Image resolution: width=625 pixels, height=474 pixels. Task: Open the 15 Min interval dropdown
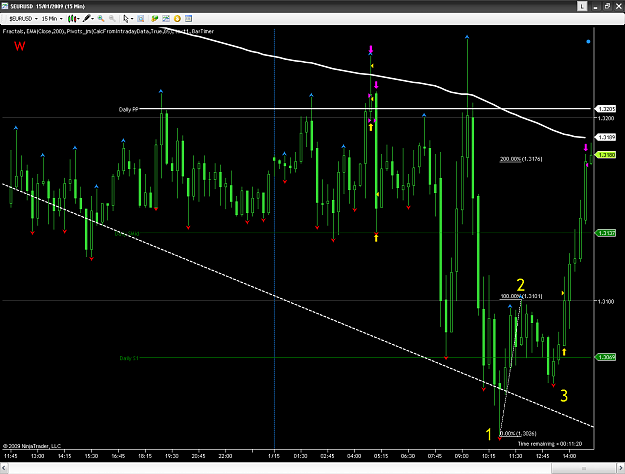tap(52, 19)
